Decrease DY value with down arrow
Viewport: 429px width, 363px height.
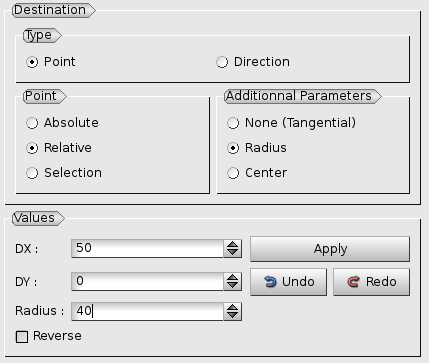(x=232, y=286)
